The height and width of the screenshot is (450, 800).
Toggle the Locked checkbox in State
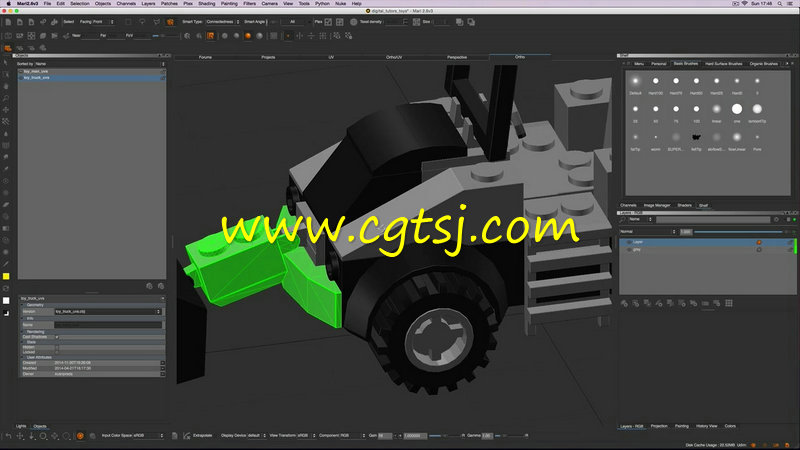(57, 352)
